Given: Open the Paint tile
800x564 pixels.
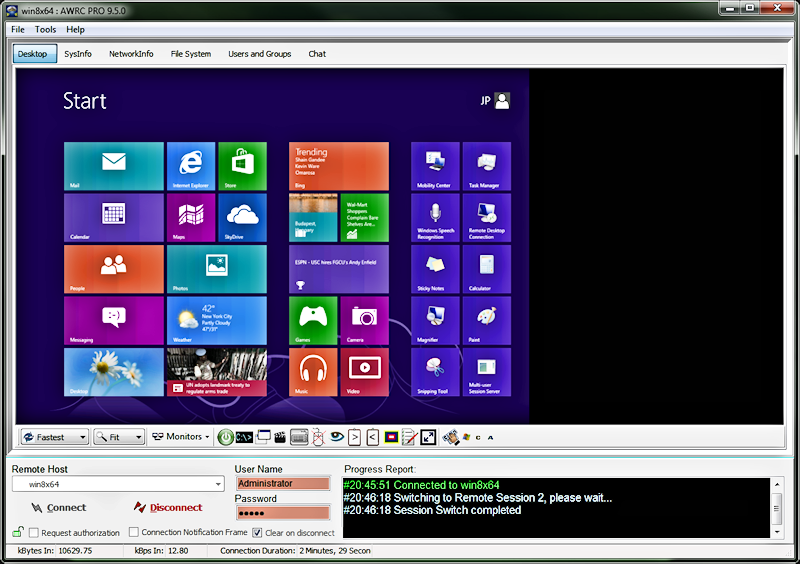Looking at the screenshot, I should point(487,321).
